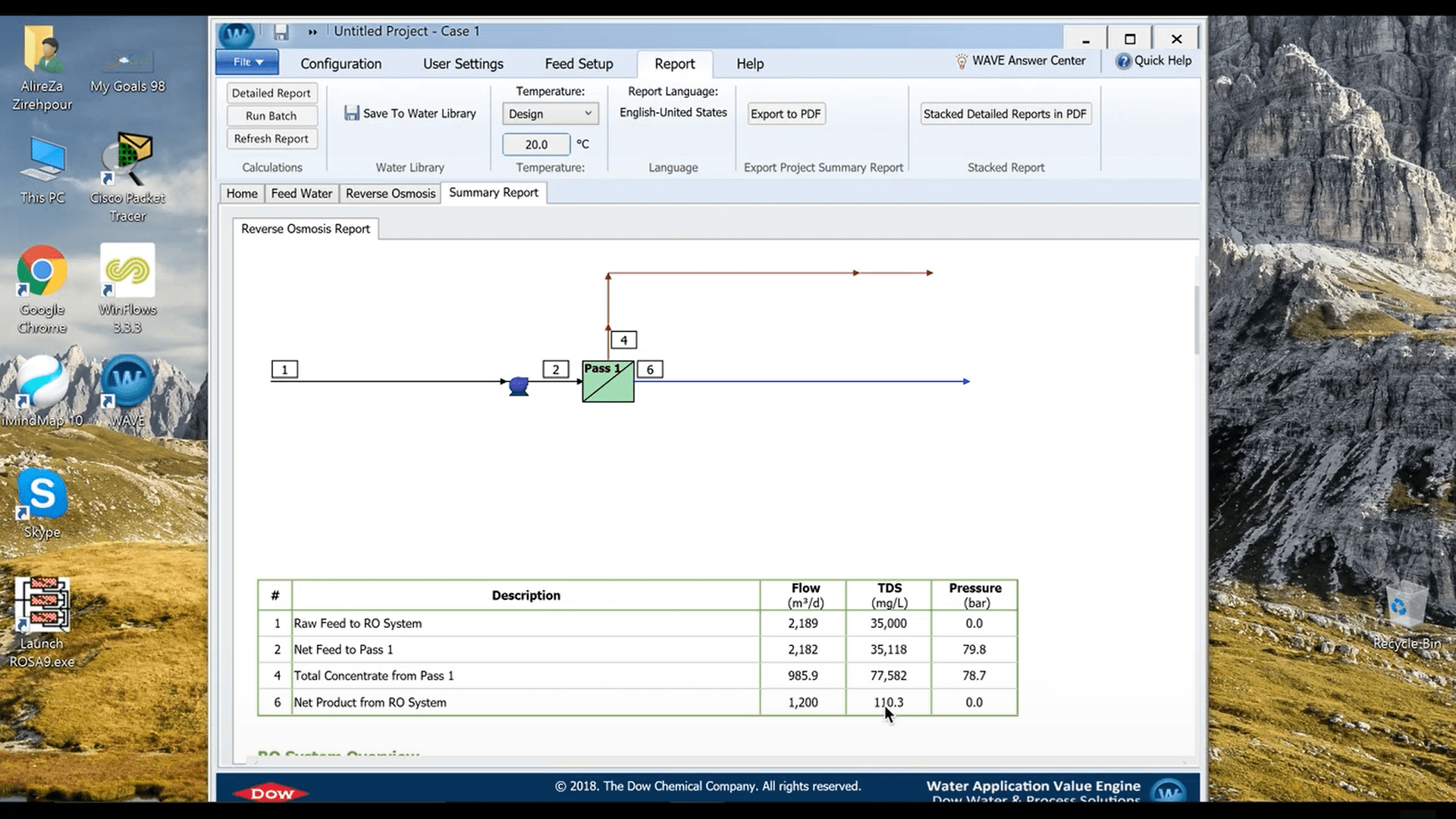The width and height of the screenshot is (1456, 819).
Task: Switch to the Reverse Osmosis sub-tab
Action: point(391,193)
